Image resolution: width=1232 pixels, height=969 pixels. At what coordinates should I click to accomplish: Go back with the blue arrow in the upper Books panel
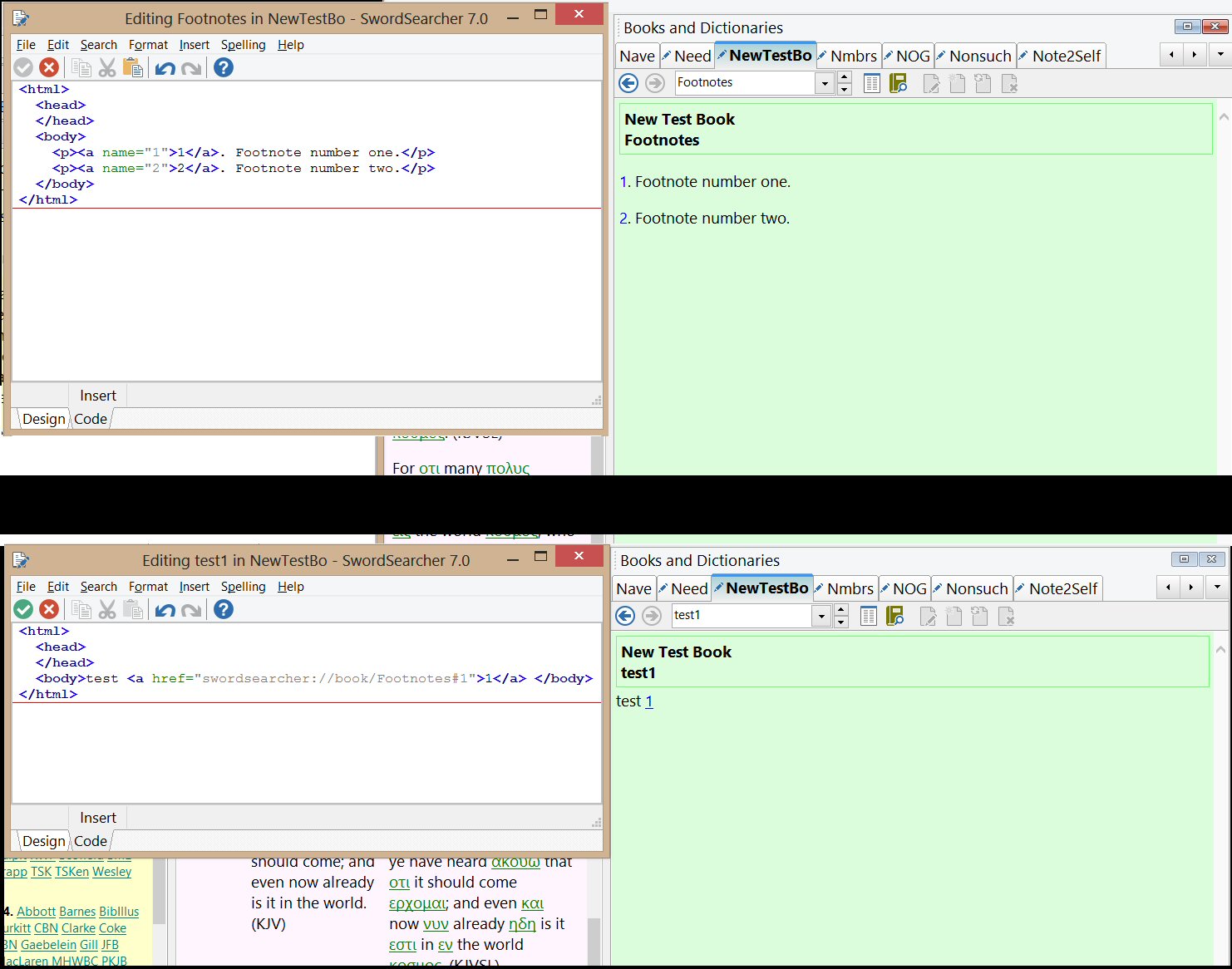coord(628,83)
